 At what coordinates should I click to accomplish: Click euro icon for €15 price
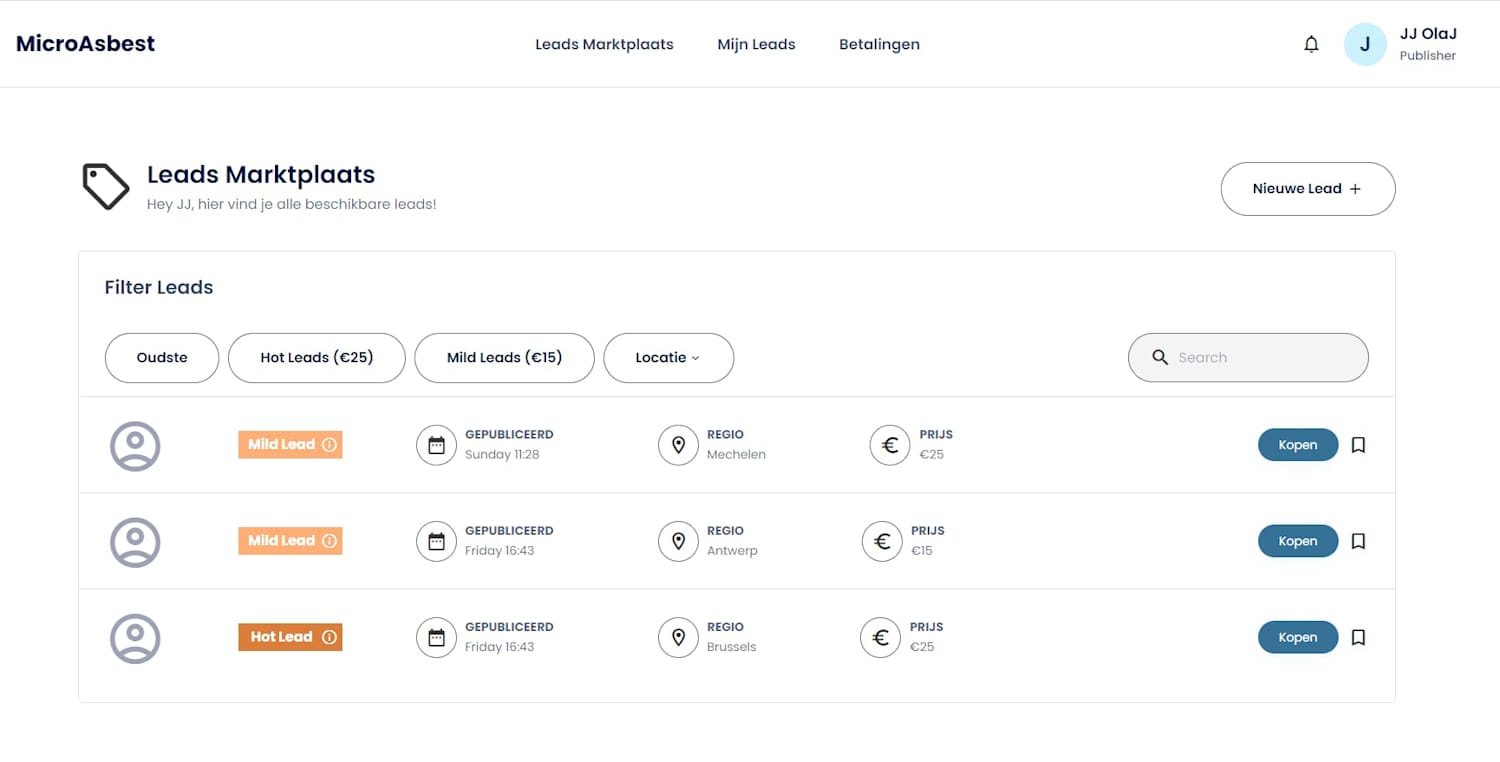click(881, 541)
